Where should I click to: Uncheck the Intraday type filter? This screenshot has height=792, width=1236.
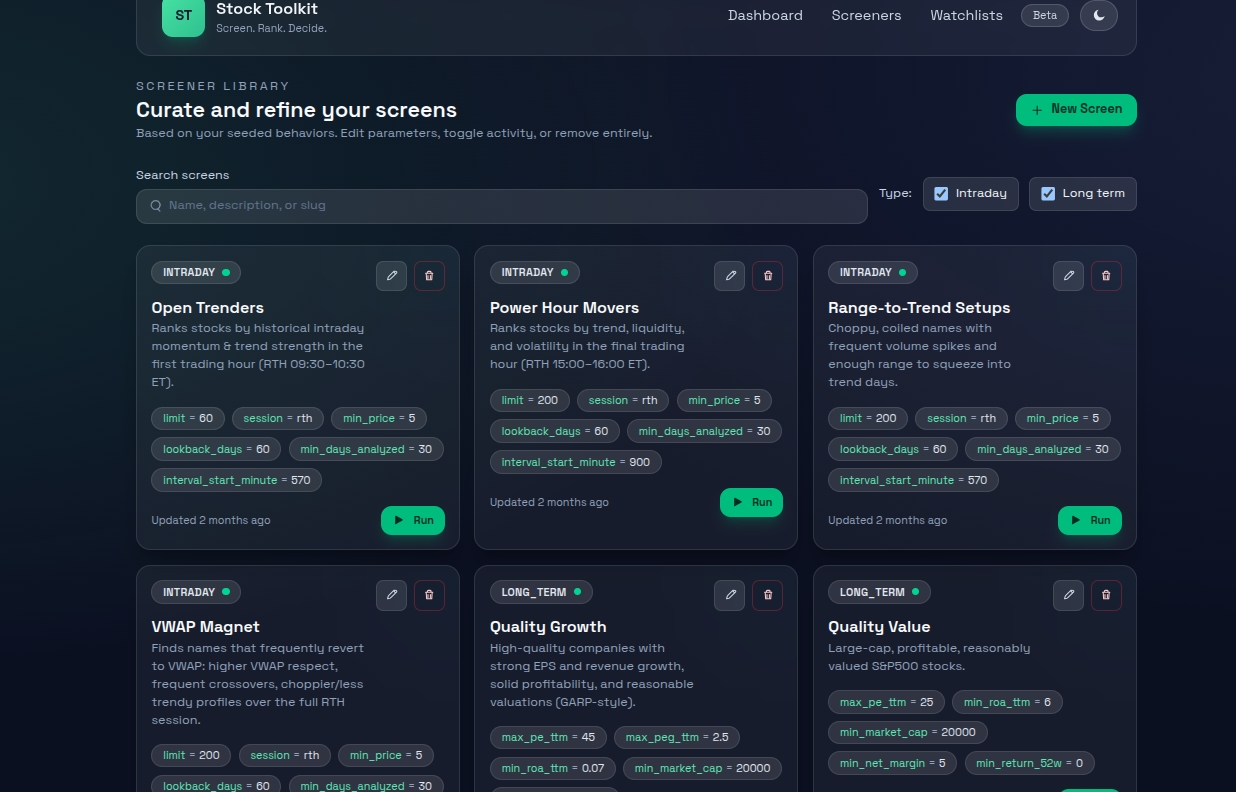(x=941, y=194)
